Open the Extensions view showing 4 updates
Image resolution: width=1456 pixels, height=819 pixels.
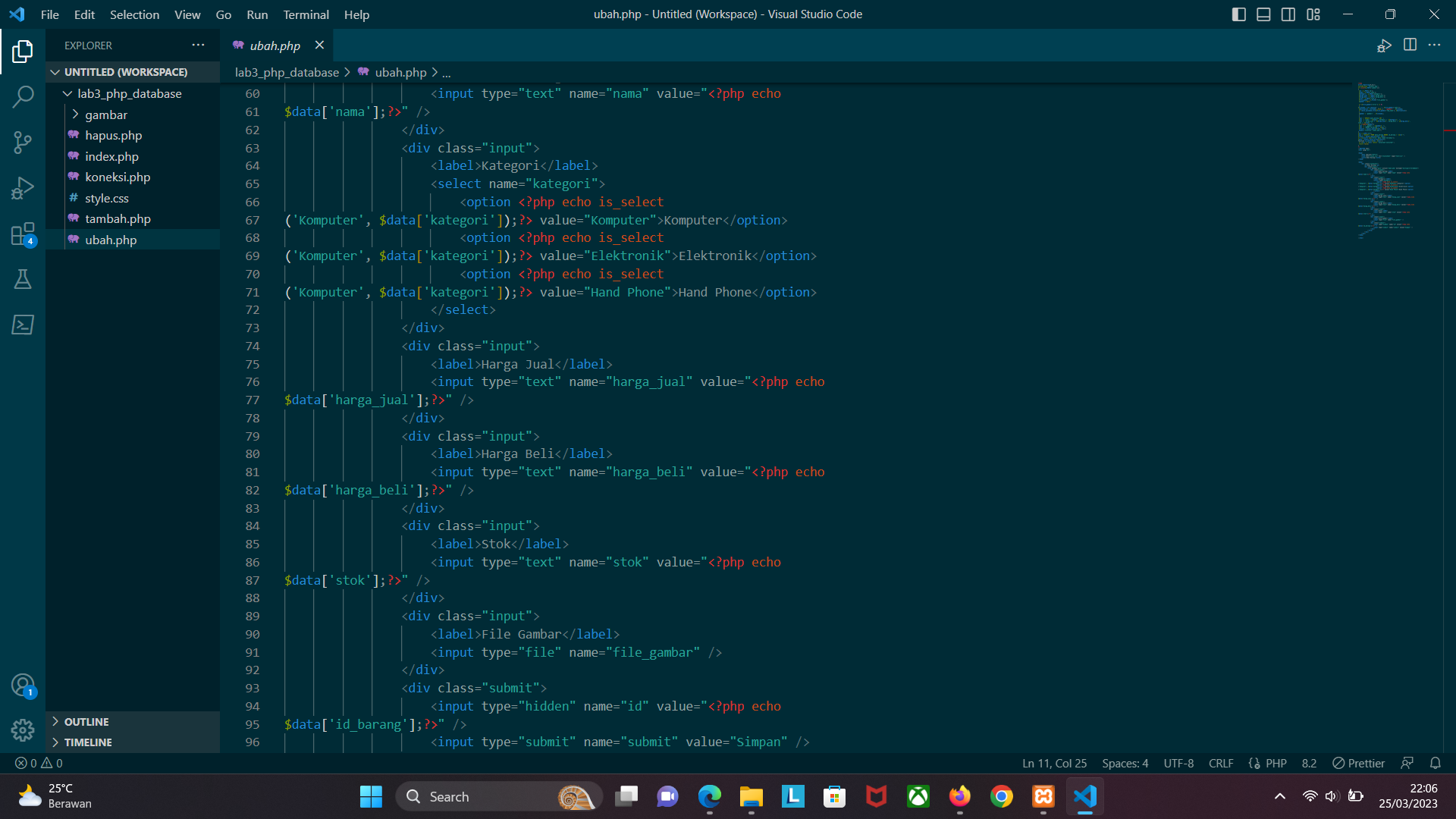[23, 234]
